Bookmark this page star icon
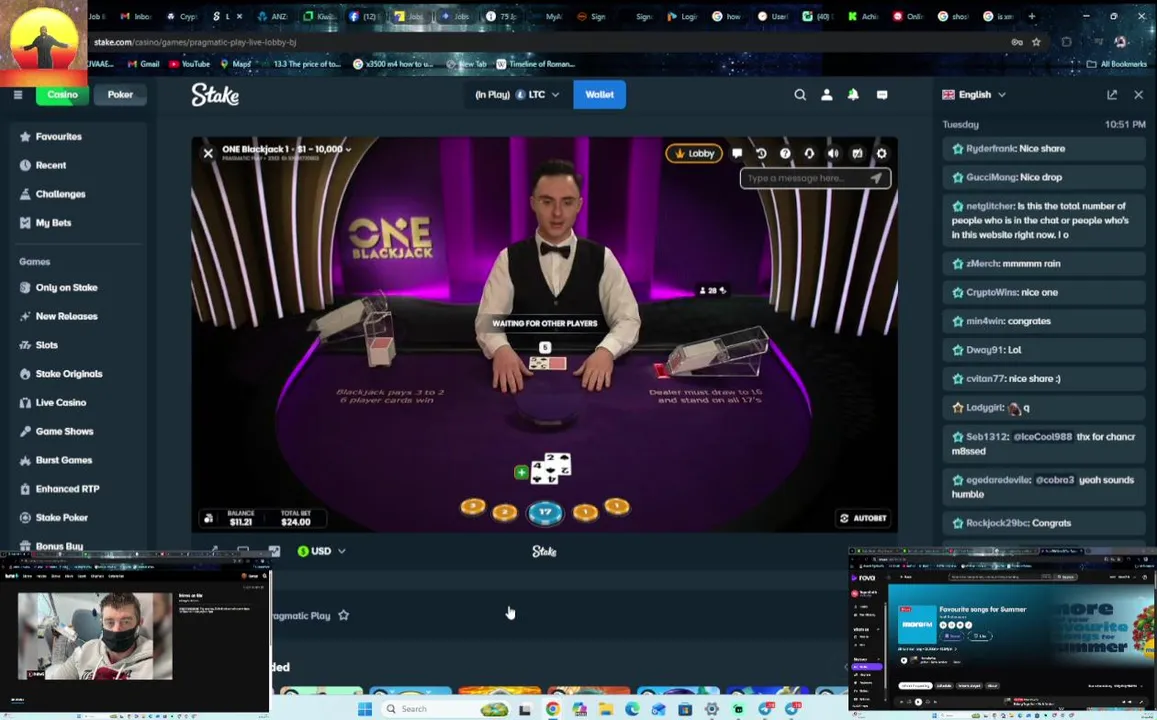1157x720 pixels. click(1036, 42)
